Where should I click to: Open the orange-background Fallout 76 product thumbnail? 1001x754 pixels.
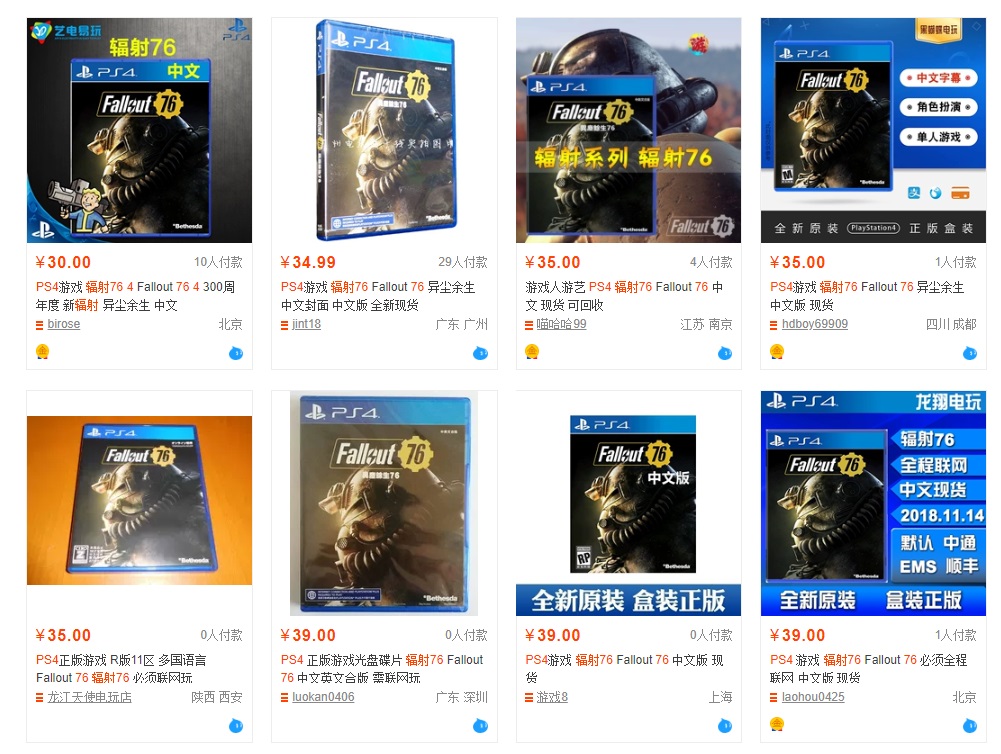point(139,500)
